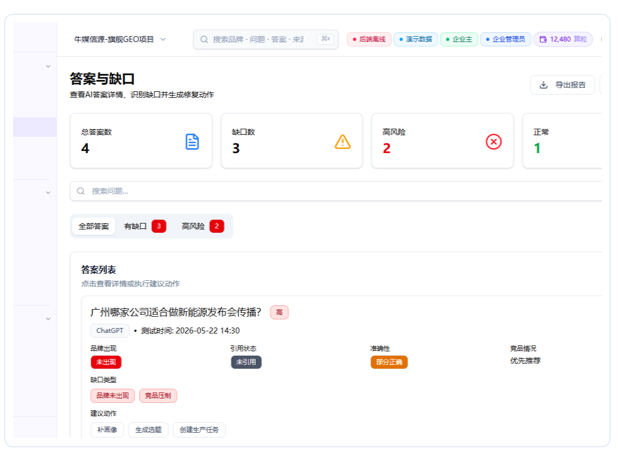Click the magnifier icon in the top search box
618x453 pixels.
tap(204, 39)
